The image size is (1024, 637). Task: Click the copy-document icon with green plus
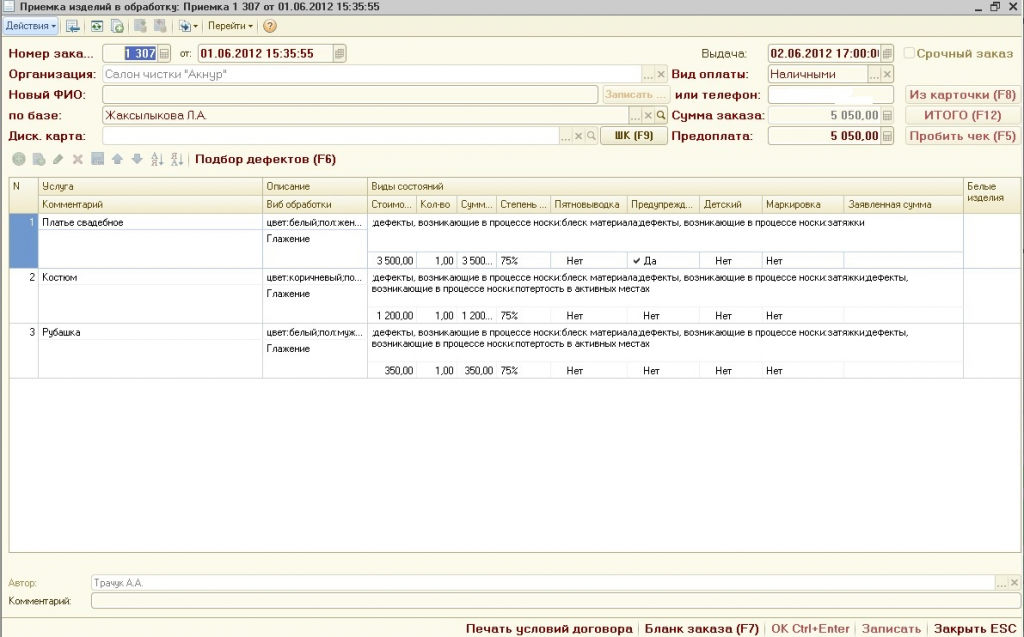click(118, 26)
